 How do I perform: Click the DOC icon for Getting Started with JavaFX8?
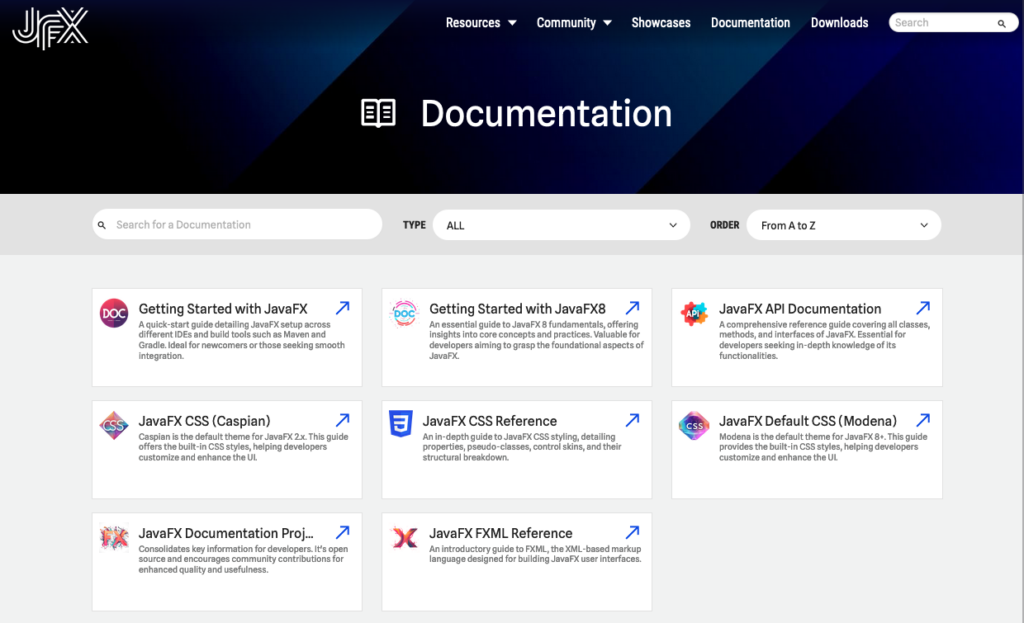(x=404, y=313)
